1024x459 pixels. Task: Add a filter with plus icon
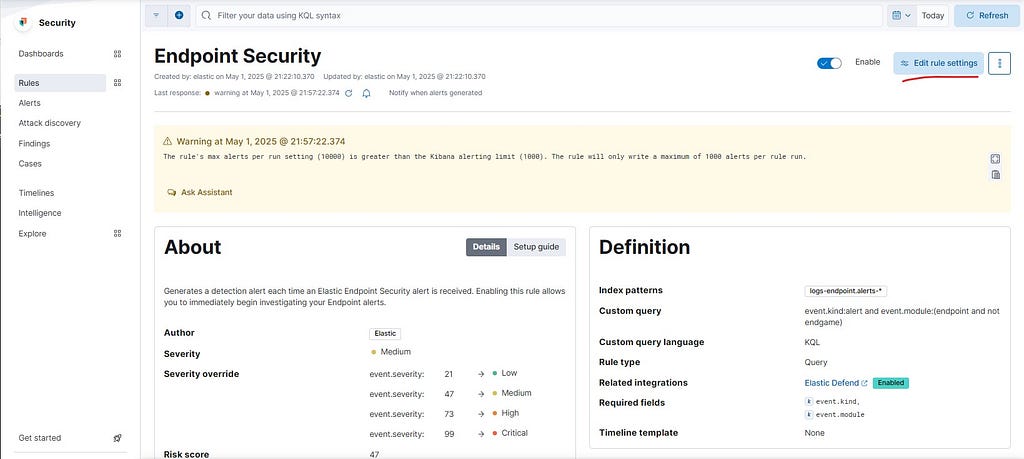coord(179,15)
